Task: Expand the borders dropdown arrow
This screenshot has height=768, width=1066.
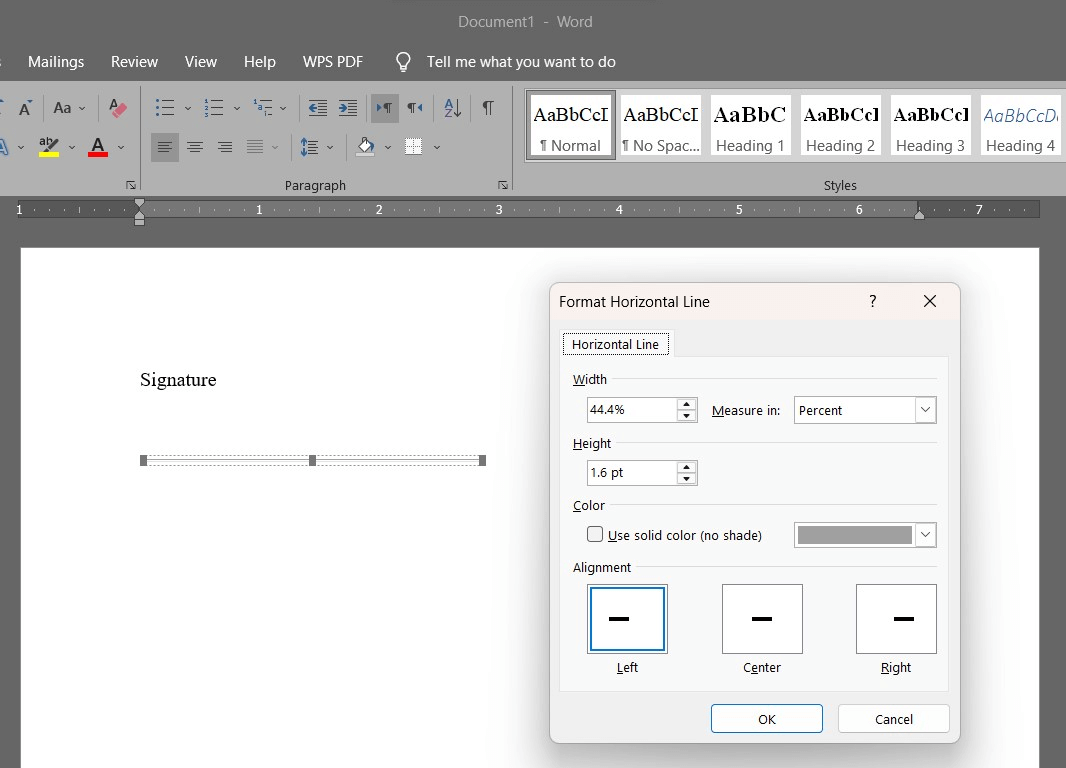Action: click(436, 147)
